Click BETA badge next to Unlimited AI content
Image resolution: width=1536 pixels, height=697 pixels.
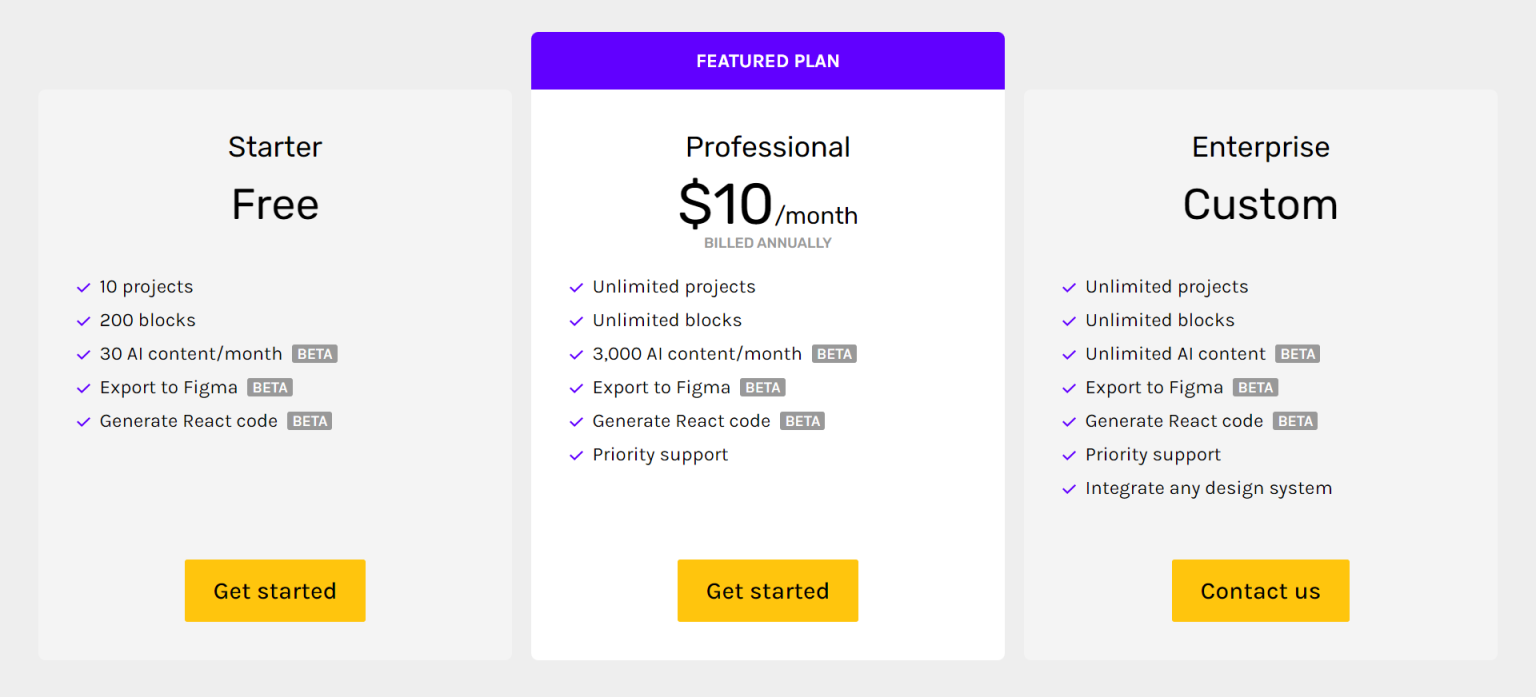[1298, 354]
